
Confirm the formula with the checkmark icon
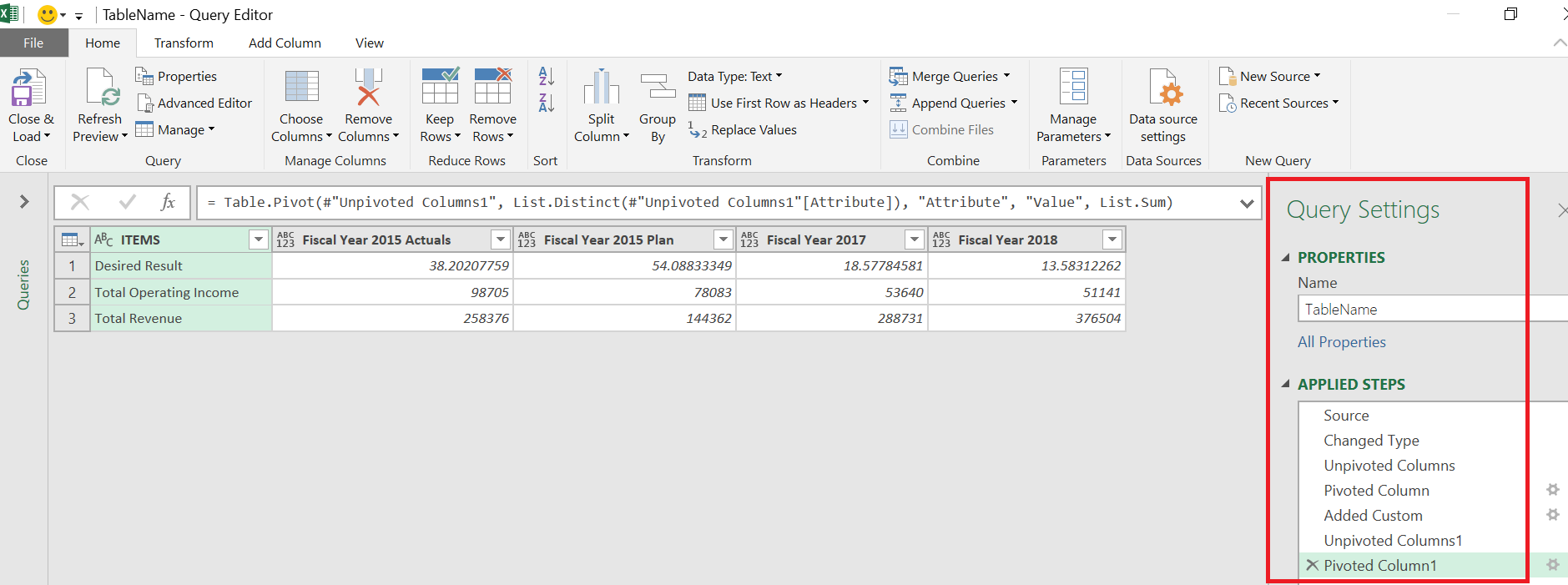click(x=128, y=202)
